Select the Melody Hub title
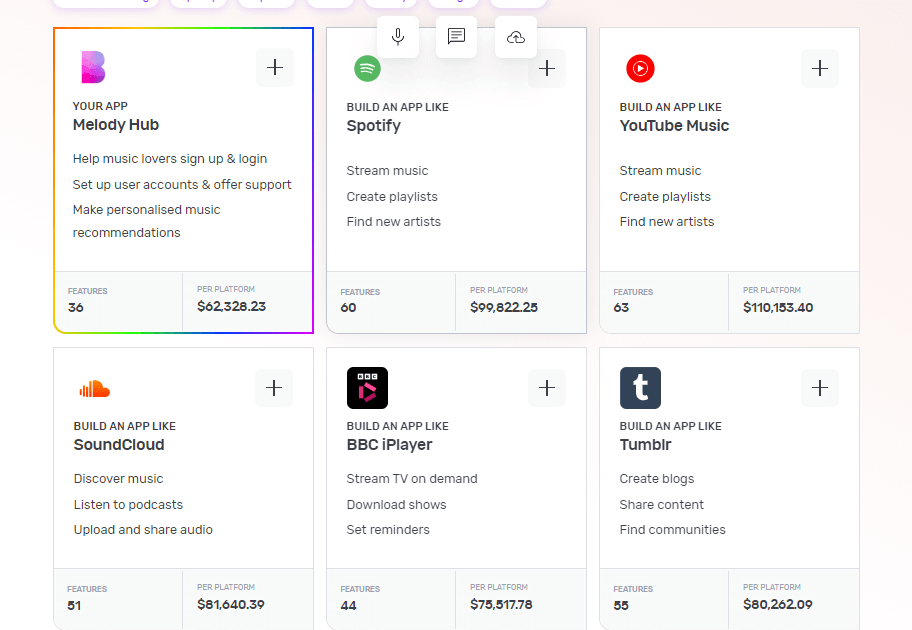912x630 pixels. [x=116, y=124]
